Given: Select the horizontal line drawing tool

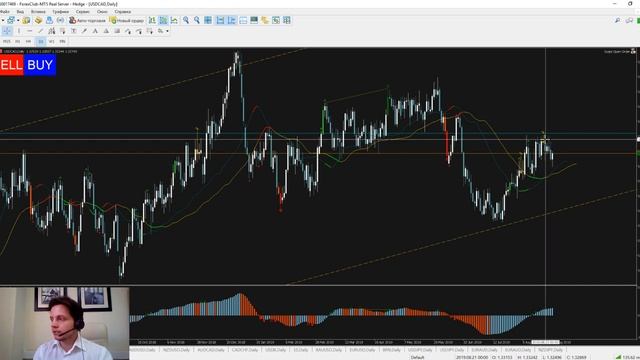Looking at the screenshot, I should pos(29,31).
